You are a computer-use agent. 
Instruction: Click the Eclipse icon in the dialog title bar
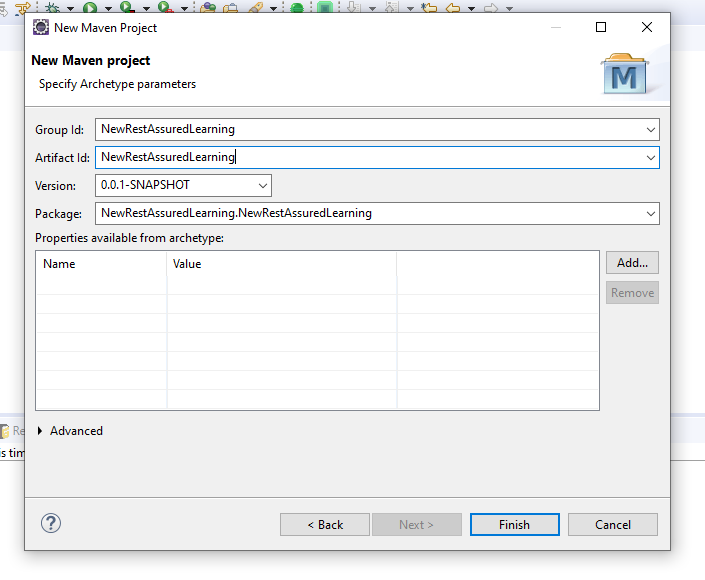point(40,27)
